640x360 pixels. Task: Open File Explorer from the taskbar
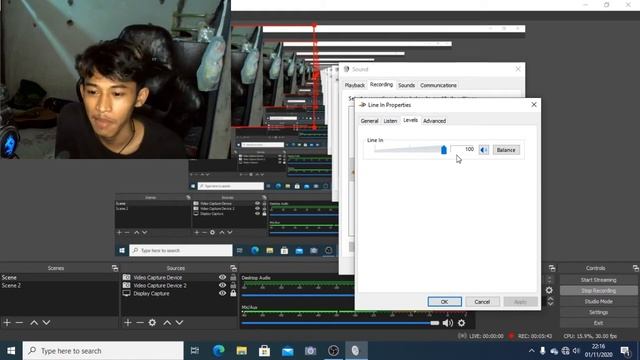click(242, 351)
